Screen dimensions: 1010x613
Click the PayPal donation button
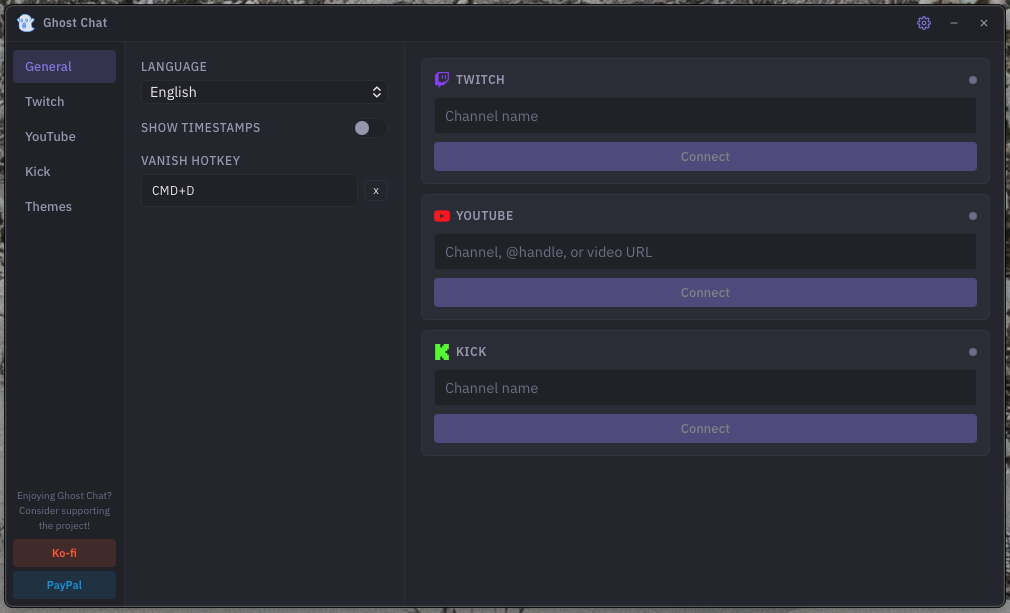[63, 584]
